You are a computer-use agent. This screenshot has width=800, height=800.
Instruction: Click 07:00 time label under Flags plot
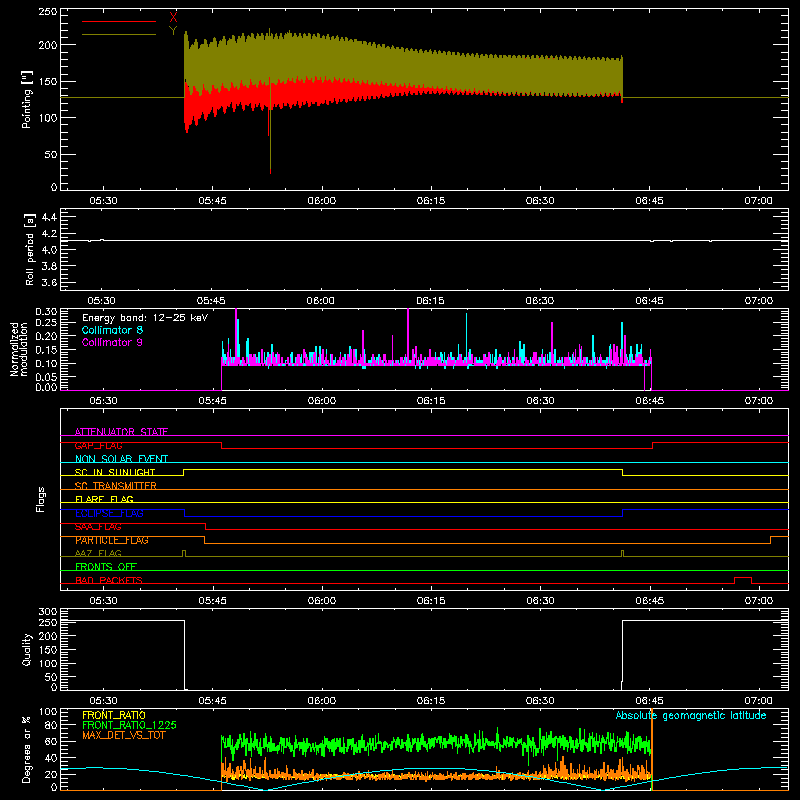pos(758,601)
